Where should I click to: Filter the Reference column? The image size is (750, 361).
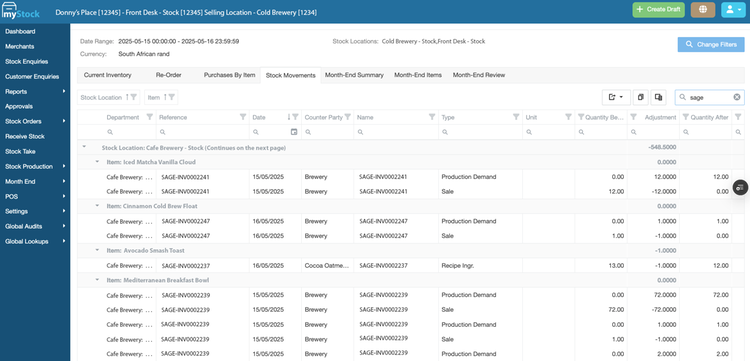point(243,117)
